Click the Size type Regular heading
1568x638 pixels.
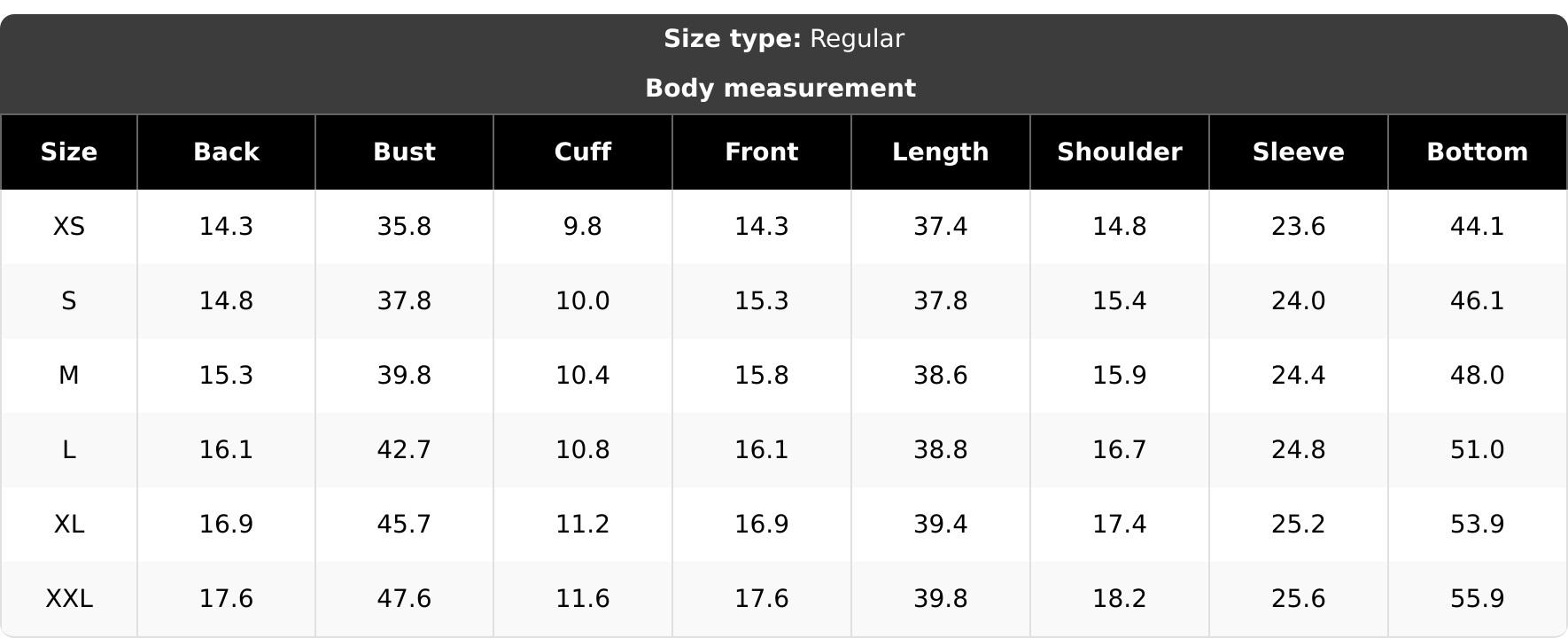coord(784,39)
